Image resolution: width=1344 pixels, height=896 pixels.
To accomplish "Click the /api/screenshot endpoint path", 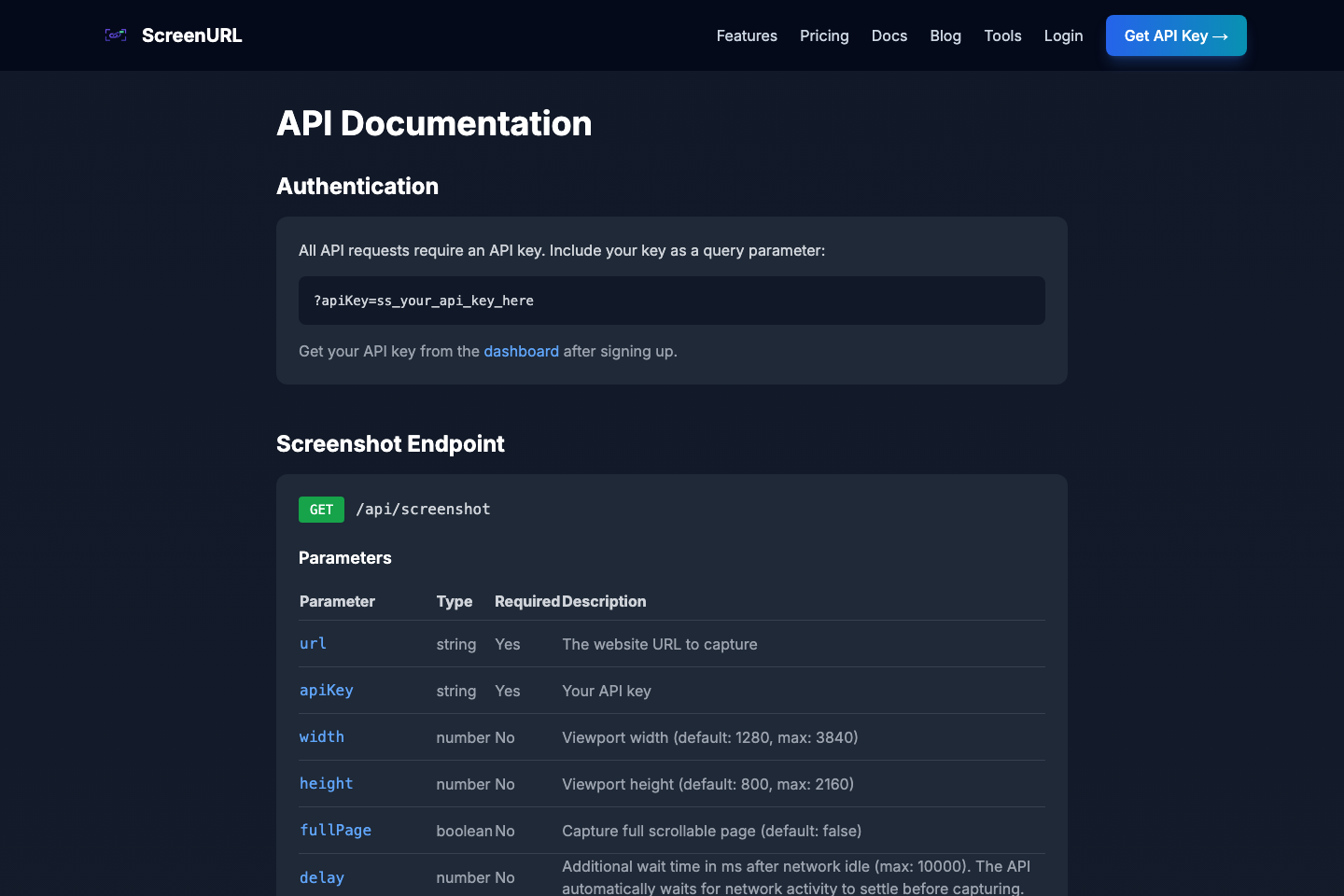I will point(423,509).
